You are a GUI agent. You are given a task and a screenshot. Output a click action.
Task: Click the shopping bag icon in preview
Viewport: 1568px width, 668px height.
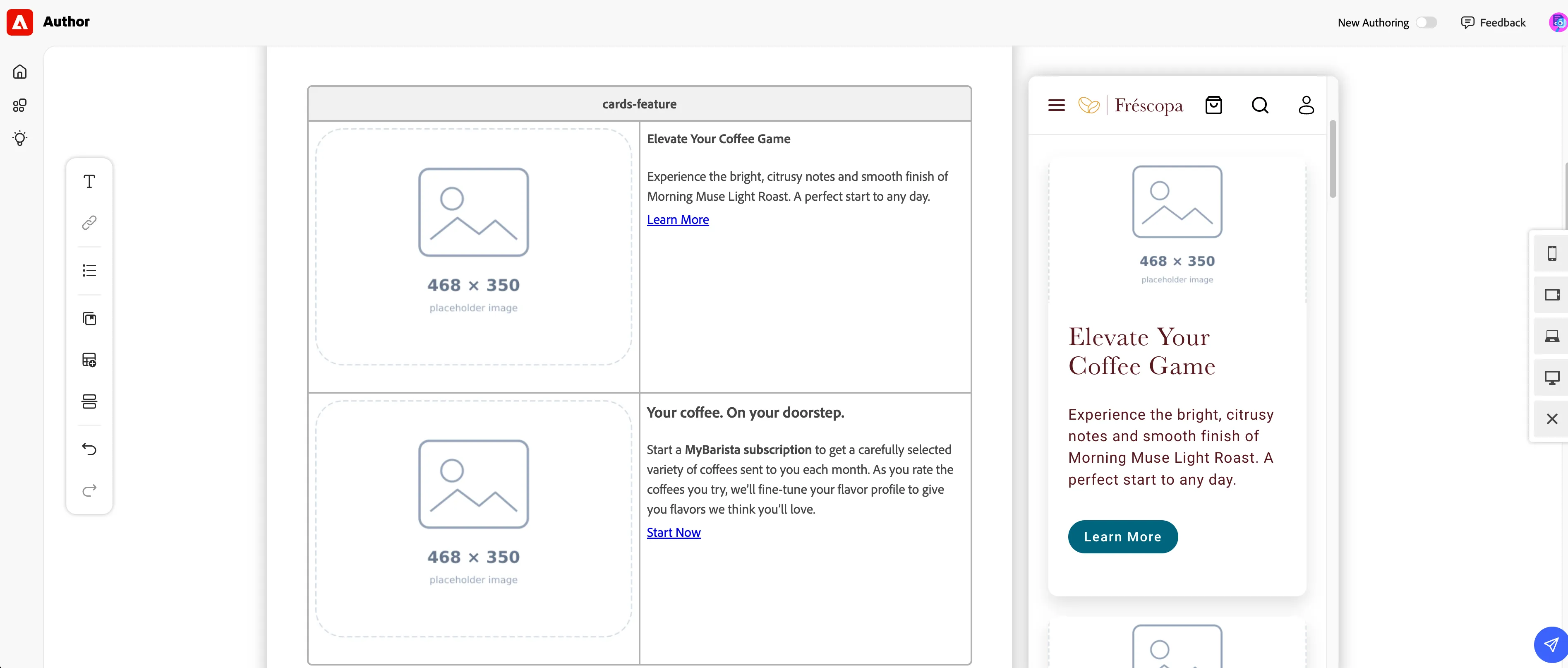point(1213,106)
